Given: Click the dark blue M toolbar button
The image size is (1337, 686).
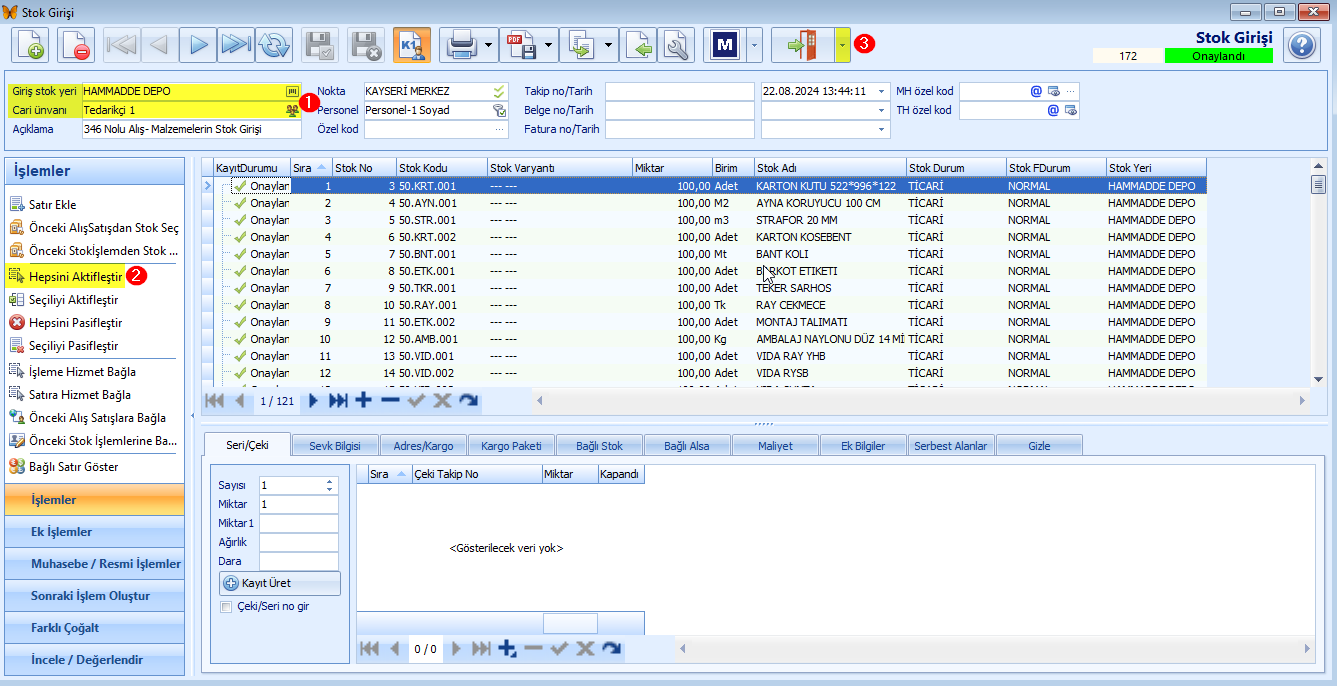Looking at the screenshot, I should 725,45.
